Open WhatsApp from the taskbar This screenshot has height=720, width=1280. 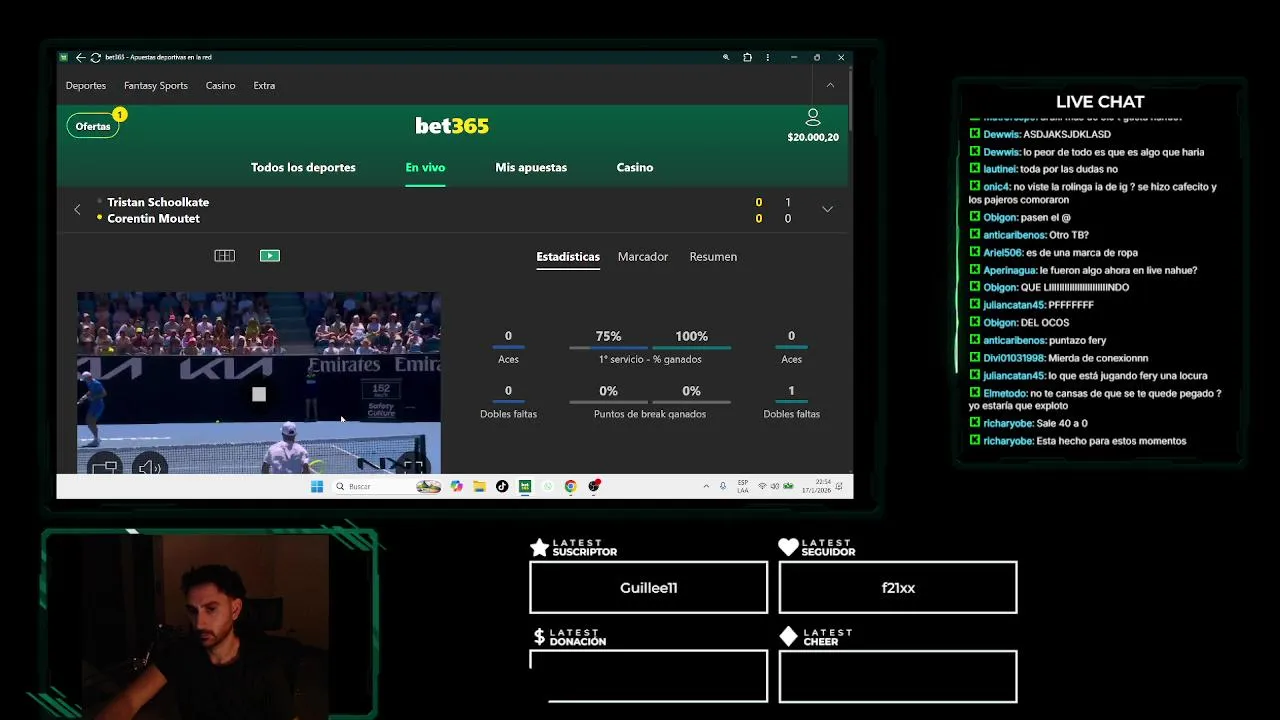pos(547,486)
